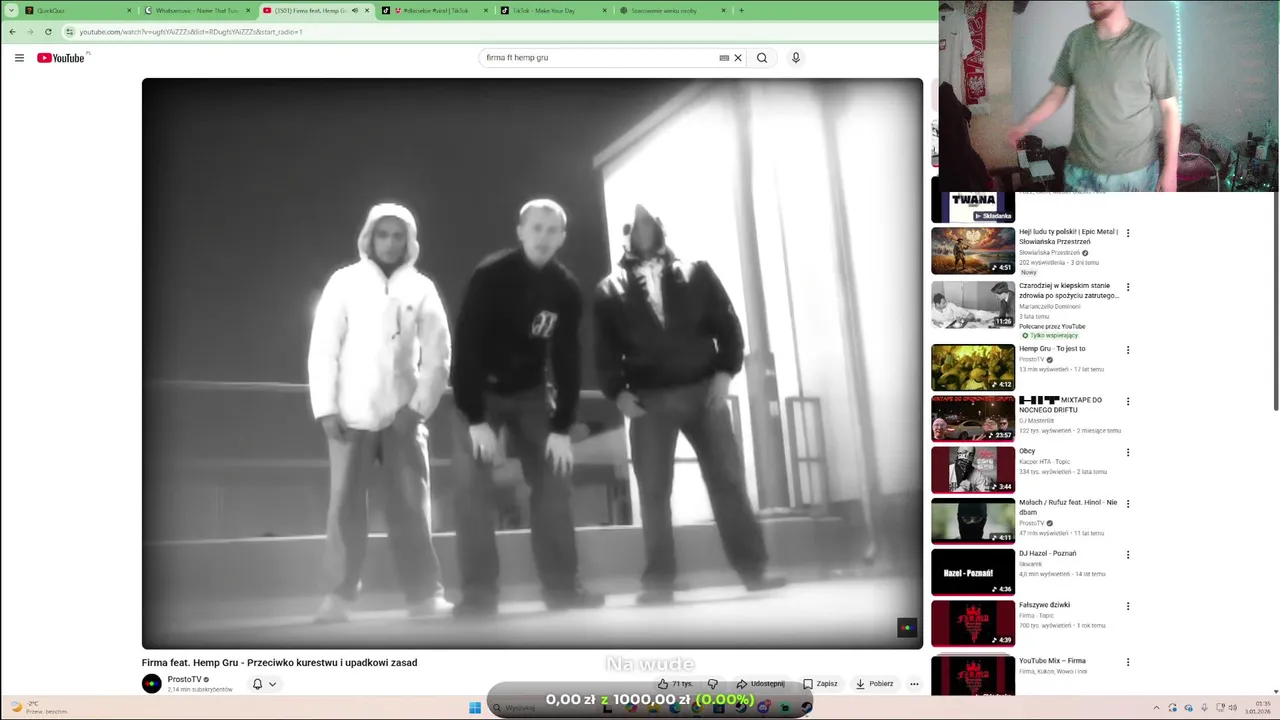Open the Windows Start menu

pyautogui.click(x=475, y=708)
